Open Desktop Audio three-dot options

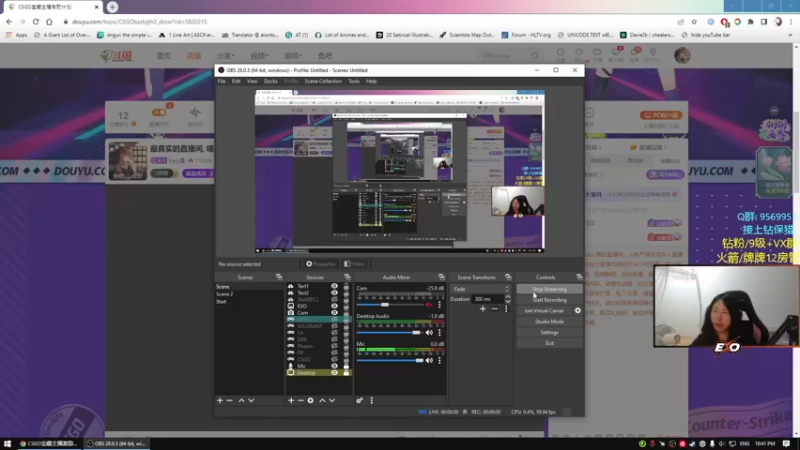(x=439, y=333)
